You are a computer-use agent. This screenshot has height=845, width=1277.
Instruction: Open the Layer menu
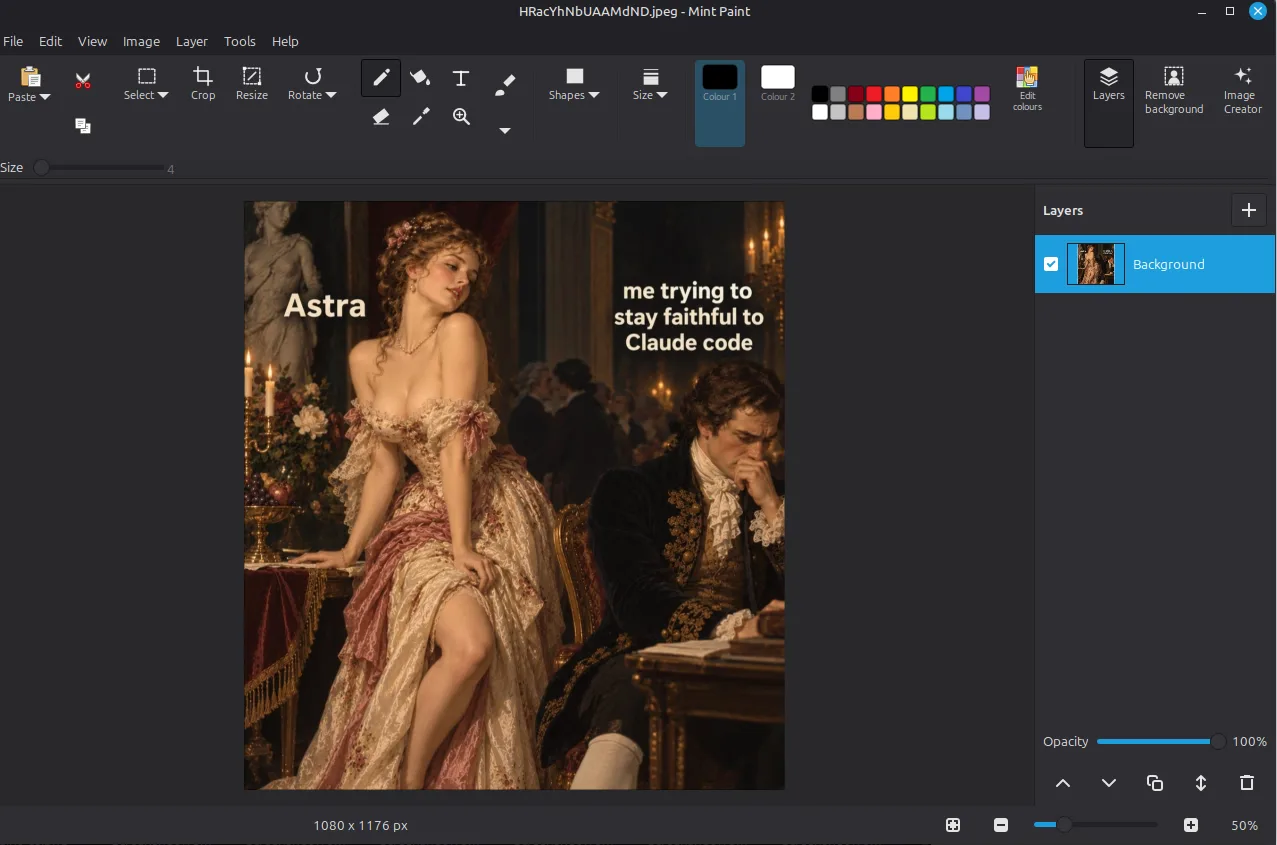pos(192,41)
